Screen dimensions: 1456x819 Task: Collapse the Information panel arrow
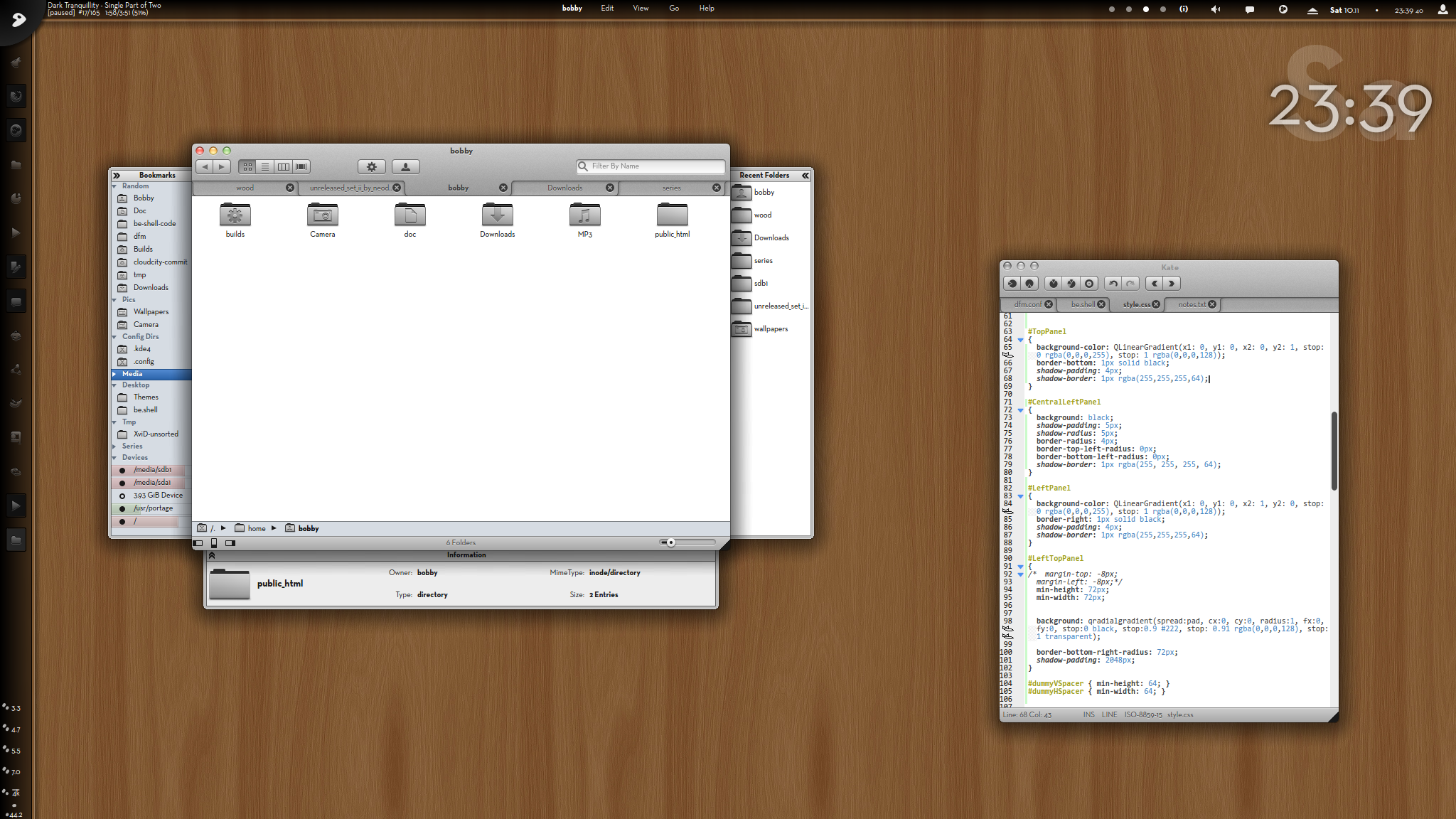212,555
